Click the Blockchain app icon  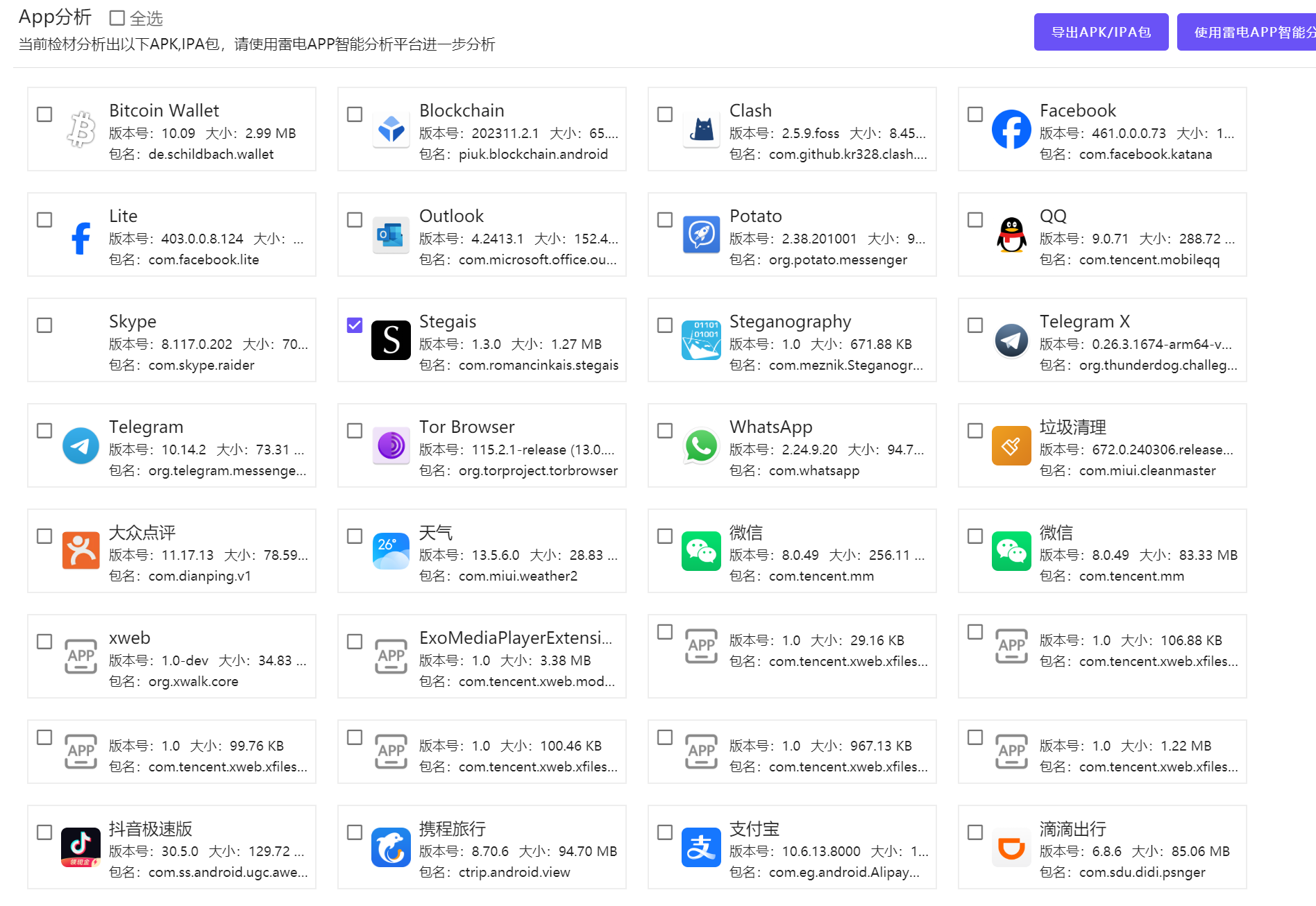click(391, 130)
